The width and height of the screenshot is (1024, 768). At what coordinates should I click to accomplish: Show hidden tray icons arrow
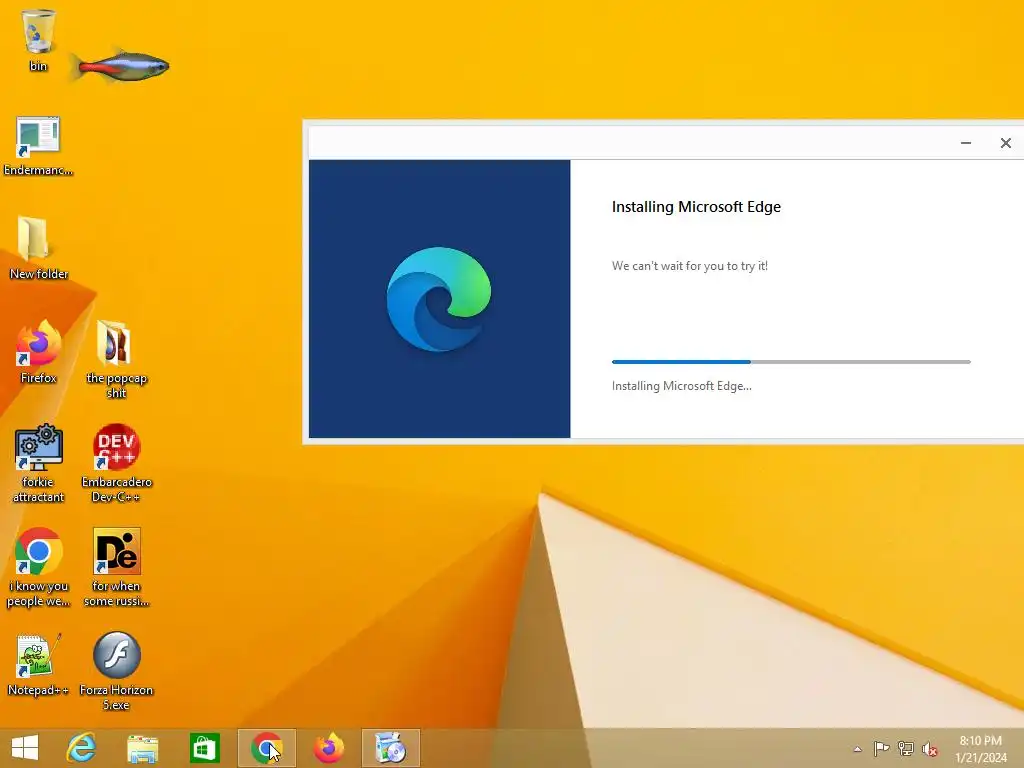click(857, 749)
